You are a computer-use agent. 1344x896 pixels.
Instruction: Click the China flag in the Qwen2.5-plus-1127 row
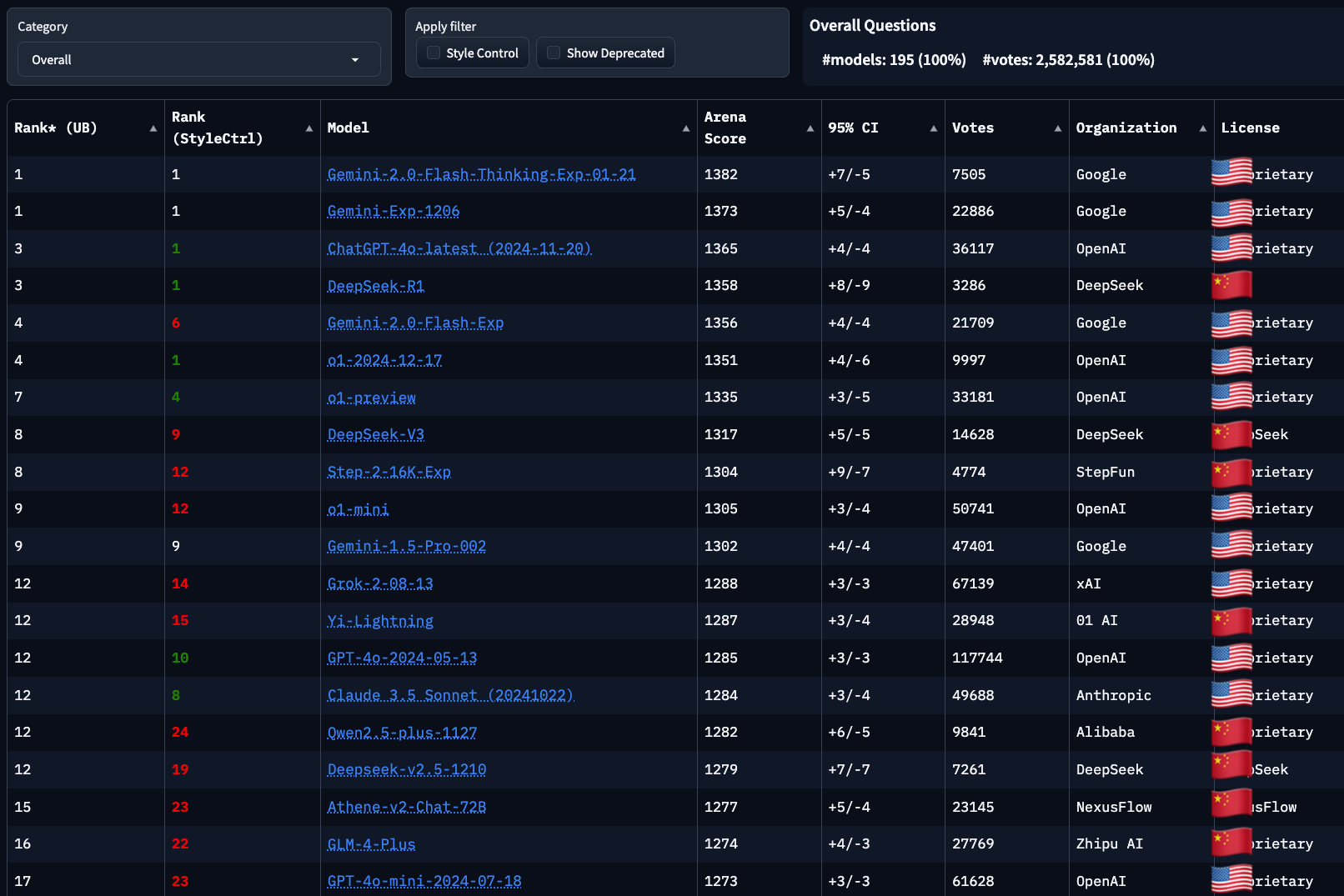coord(1232,731)
